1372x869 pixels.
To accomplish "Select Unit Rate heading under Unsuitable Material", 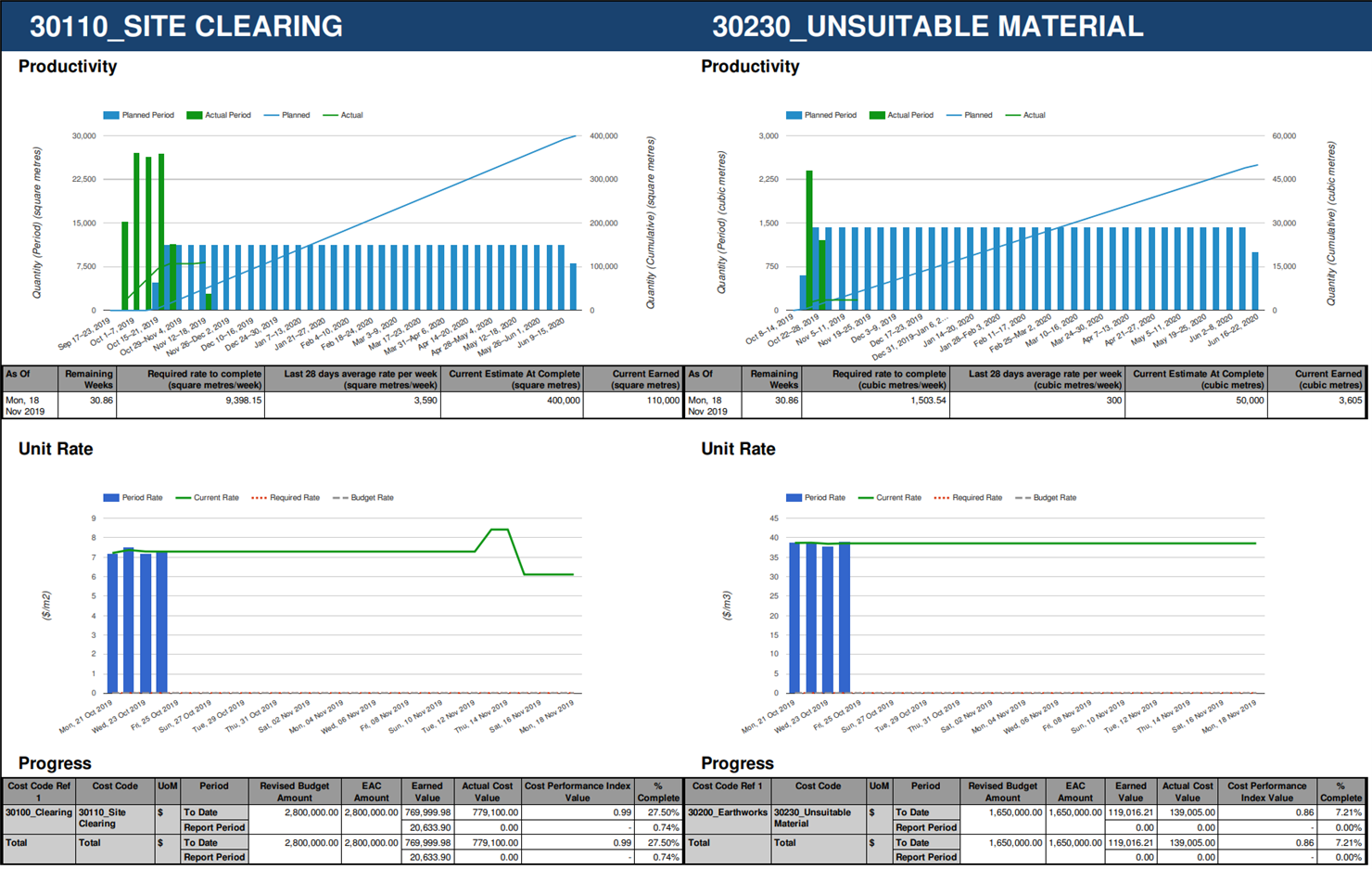I will [x=738, y=449].
